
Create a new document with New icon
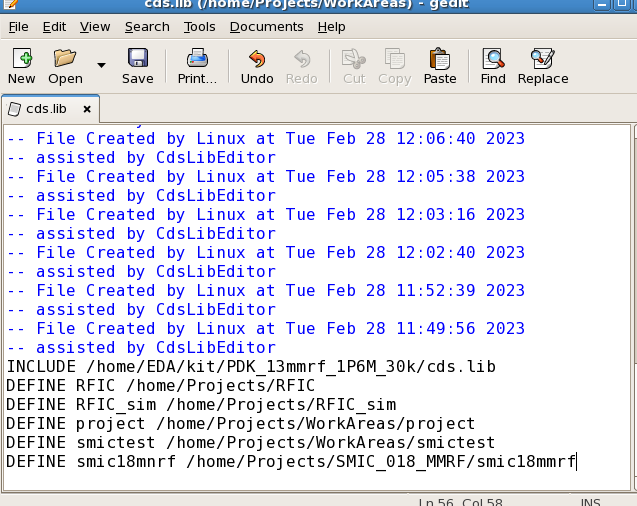[21, 66]
